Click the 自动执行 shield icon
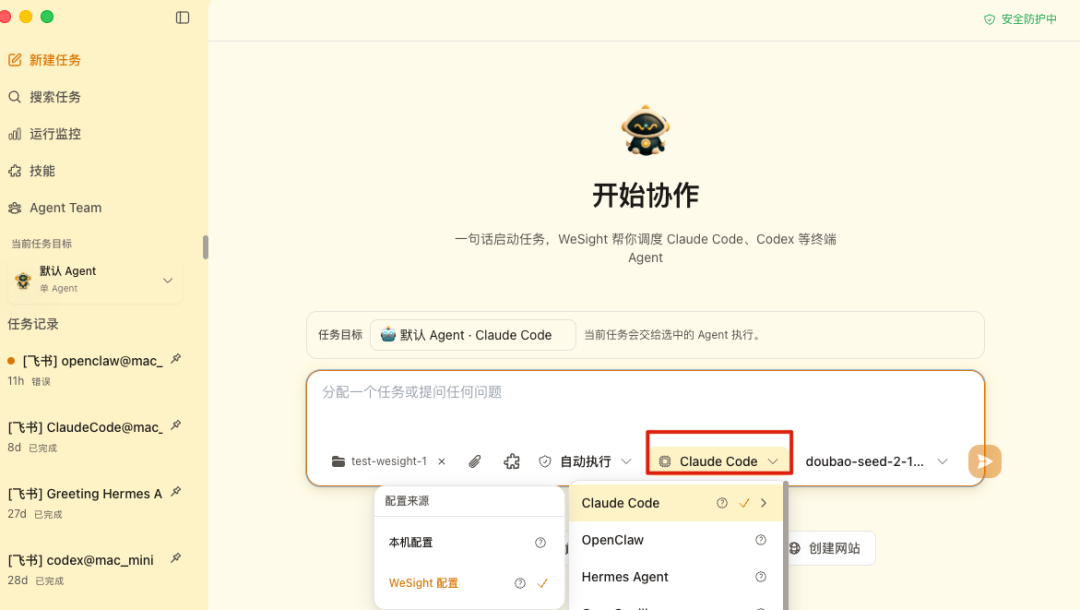This screenshot has width=1080, height=610. pos(545,461)
